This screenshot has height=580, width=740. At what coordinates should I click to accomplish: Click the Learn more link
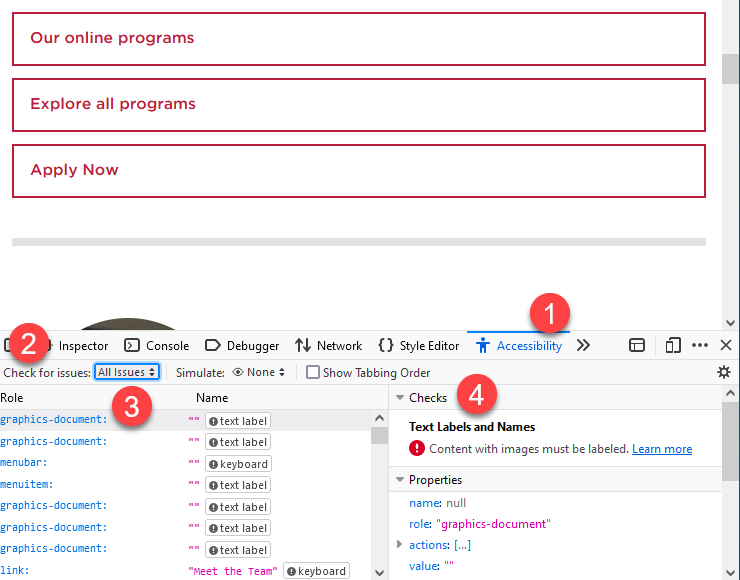(x=662, y=449)
